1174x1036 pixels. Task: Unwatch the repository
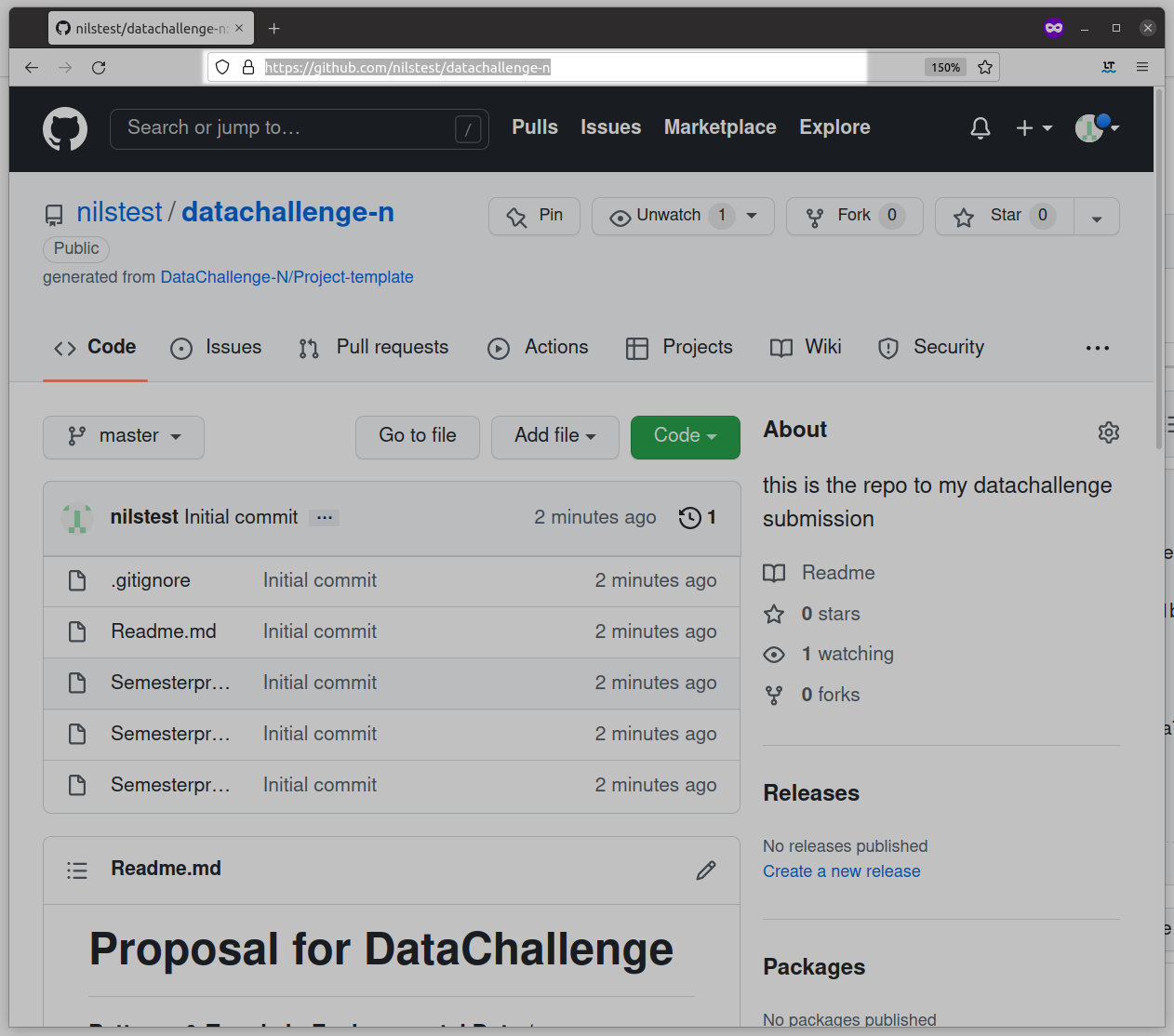click(668, 216)
